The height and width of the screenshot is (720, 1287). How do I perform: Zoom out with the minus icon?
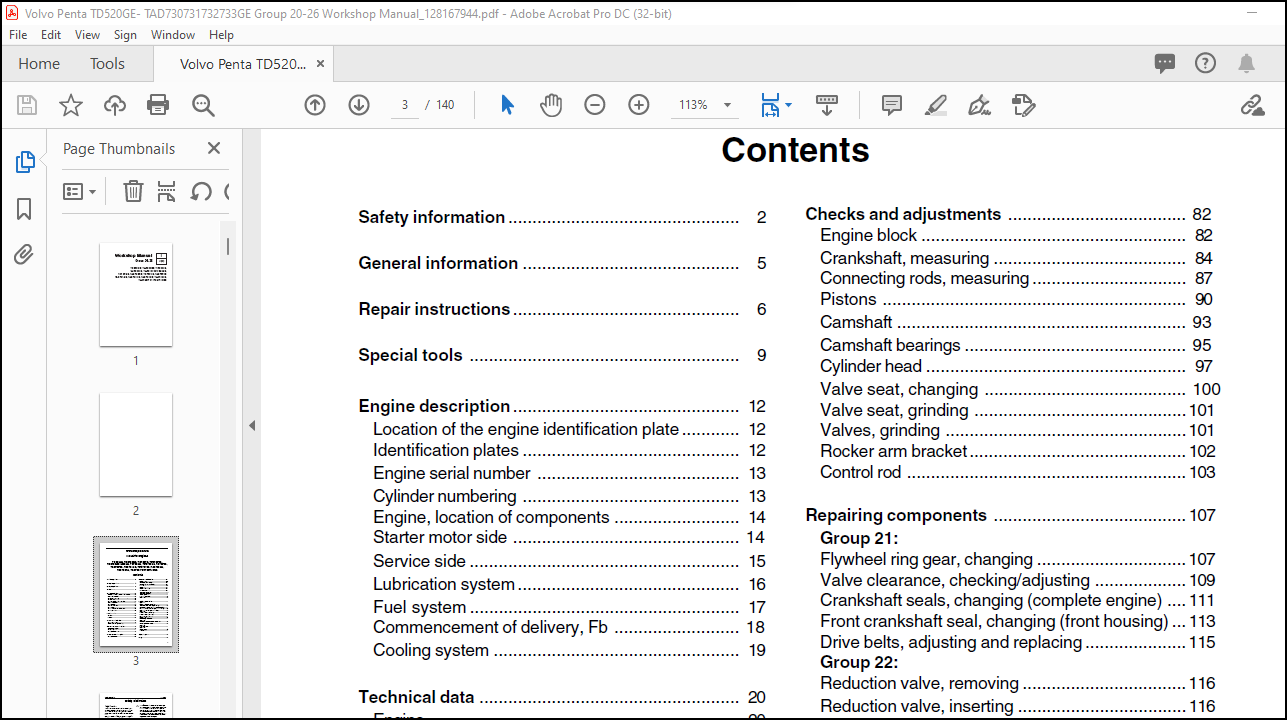click(x=595, y=105)
